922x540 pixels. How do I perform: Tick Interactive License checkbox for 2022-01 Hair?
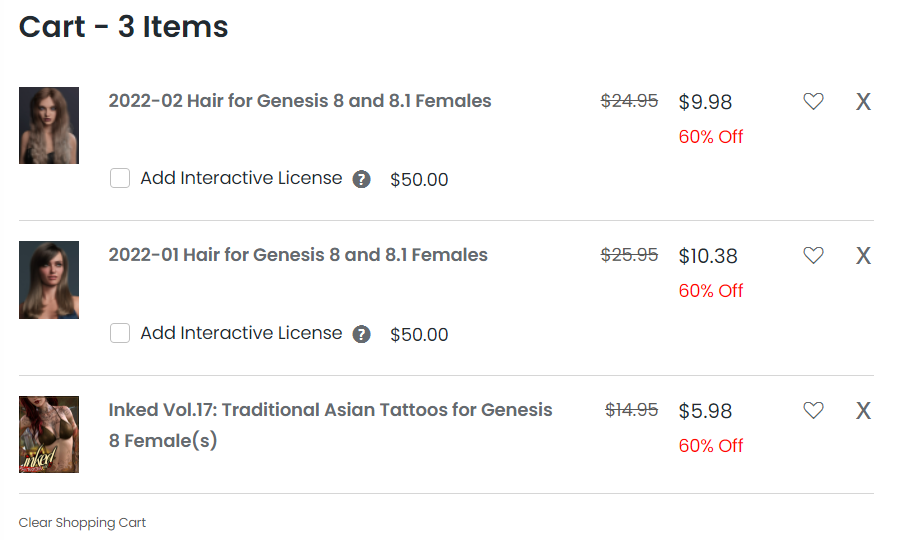120,333
